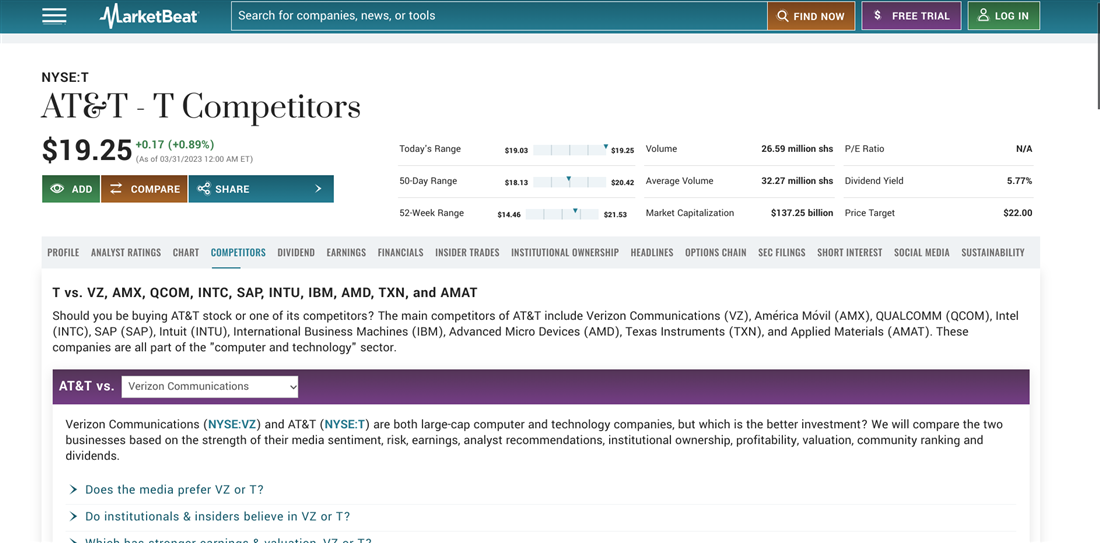Select the Competitors tab
Viewport: 1100px width, 543px height.
pyautogui.click(x=239, y=253)
